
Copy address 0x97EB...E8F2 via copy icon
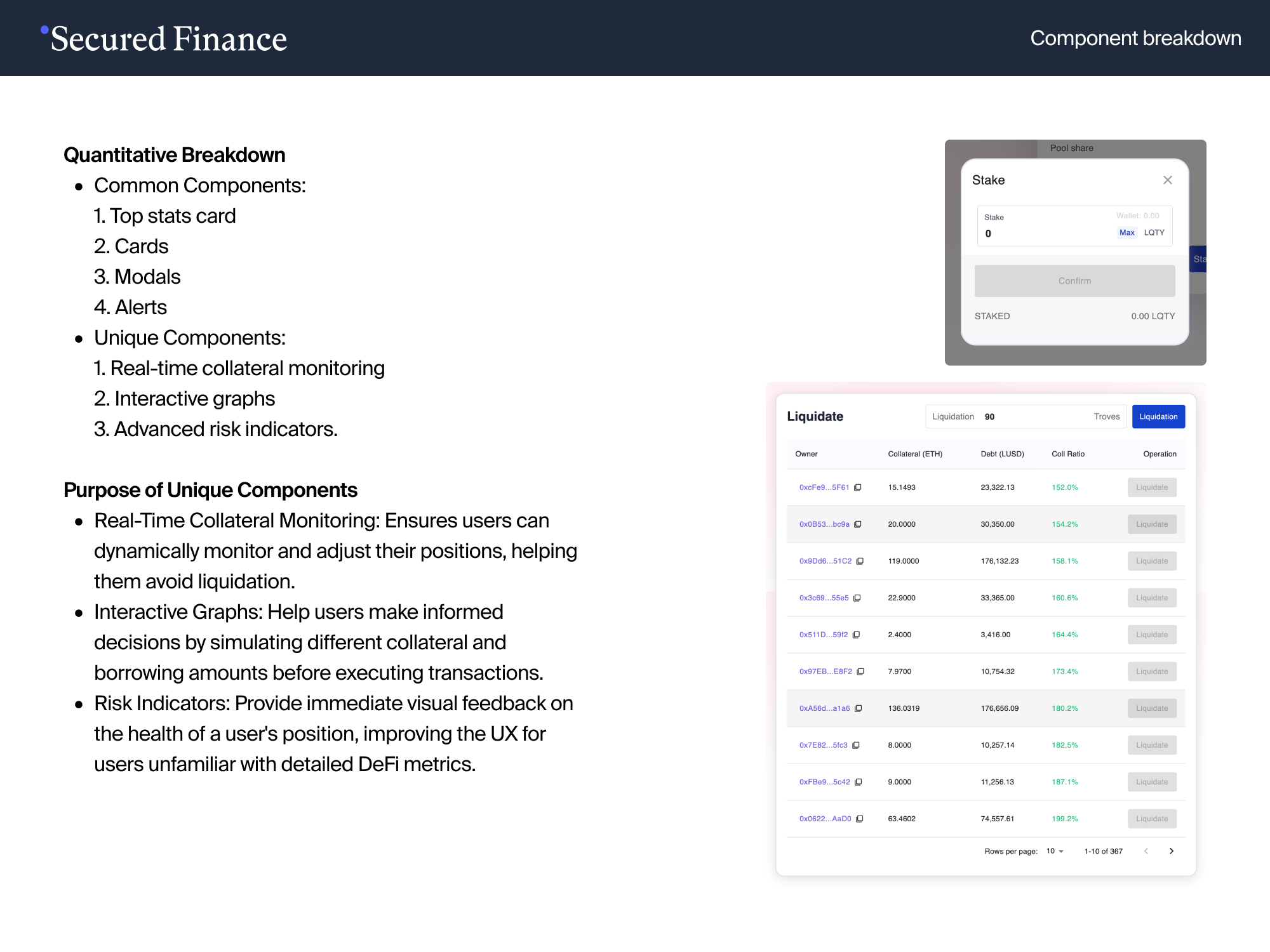coord(860,671)
